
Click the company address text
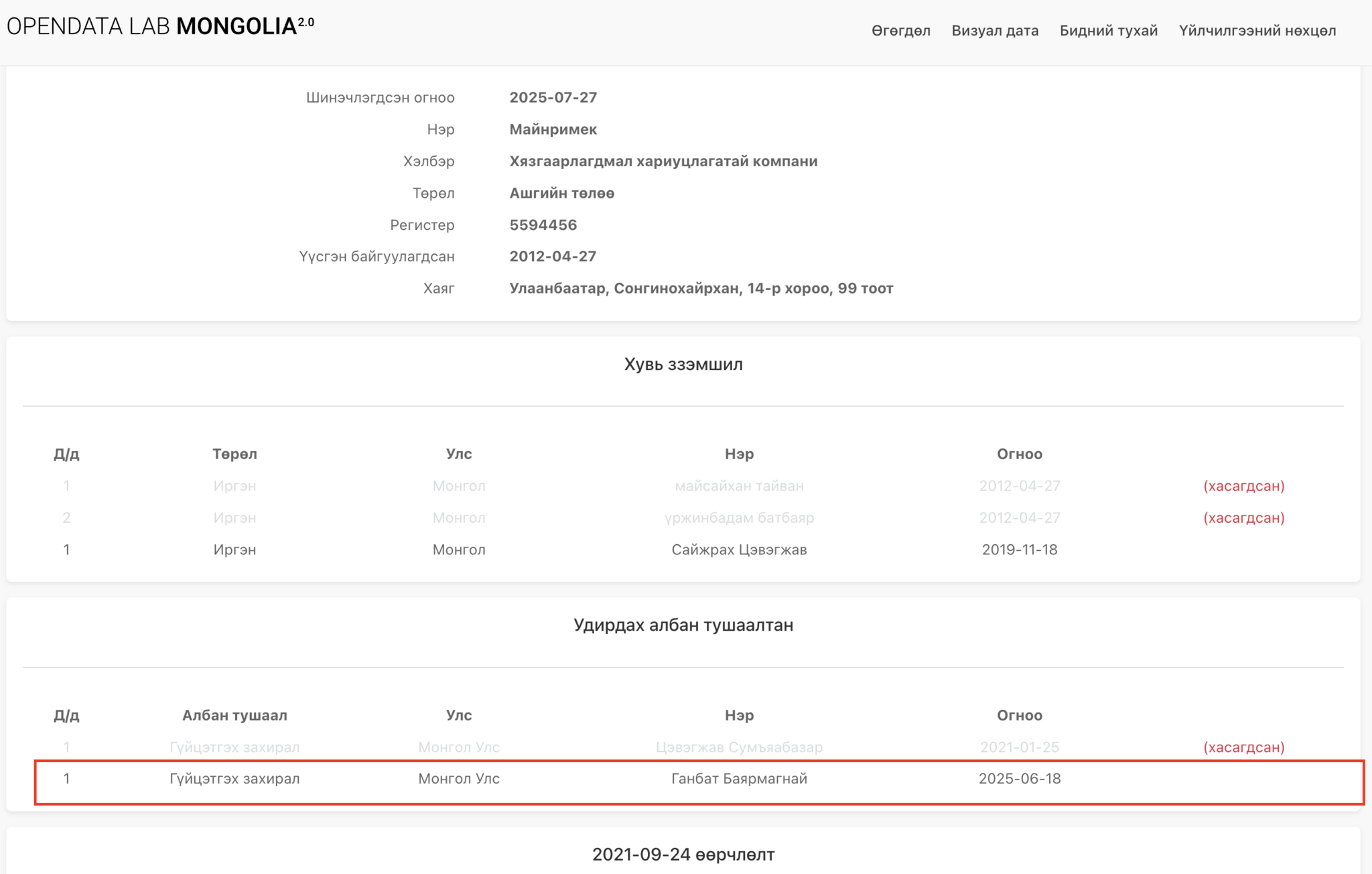[x=701, y=289]
